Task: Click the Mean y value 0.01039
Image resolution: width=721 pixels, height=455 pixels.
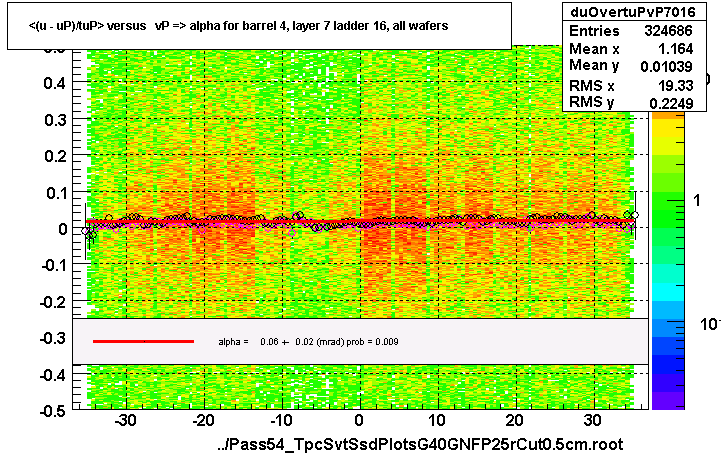Action: tap(666, 67)
